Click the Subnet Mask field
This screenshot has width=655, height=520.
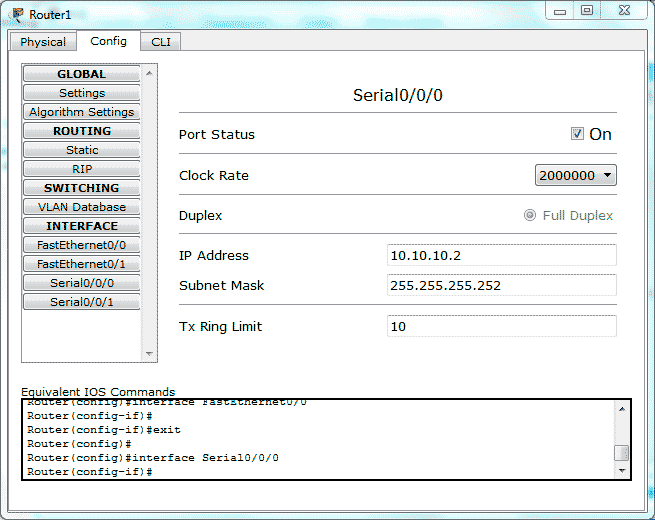tap(501, 285)
